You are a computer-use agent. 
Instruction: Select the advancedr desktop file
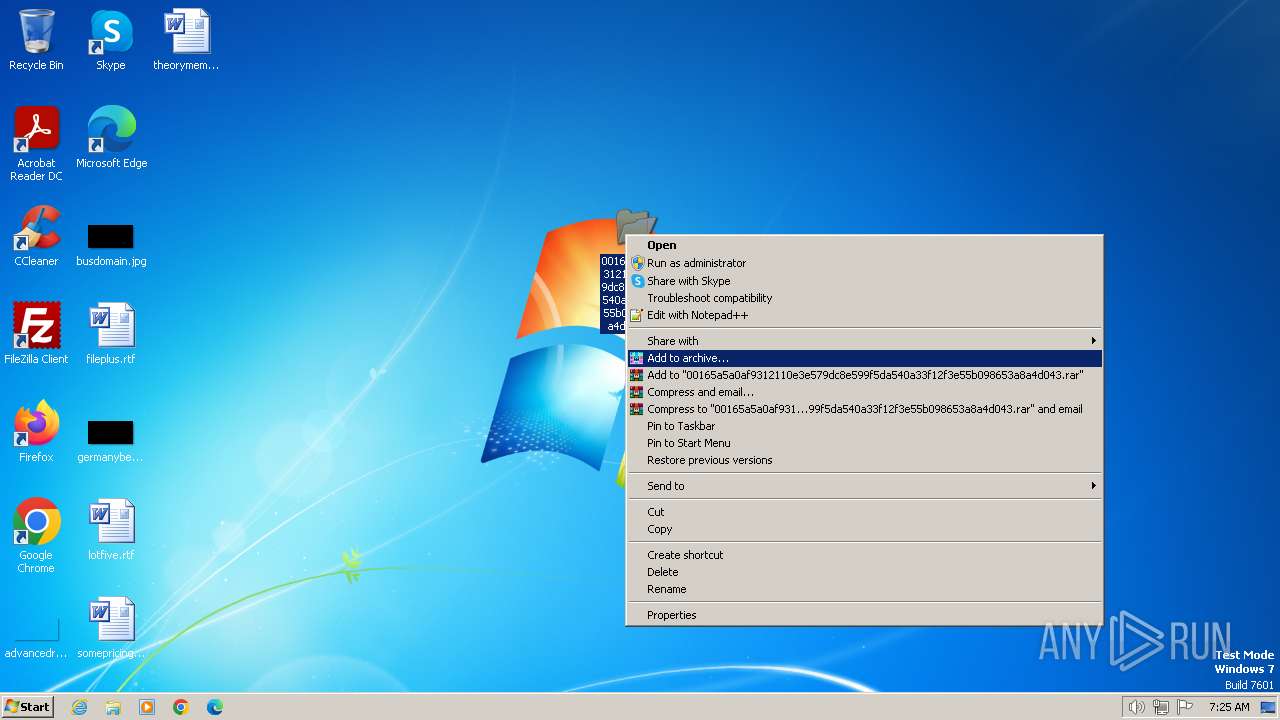coord(36,640)
